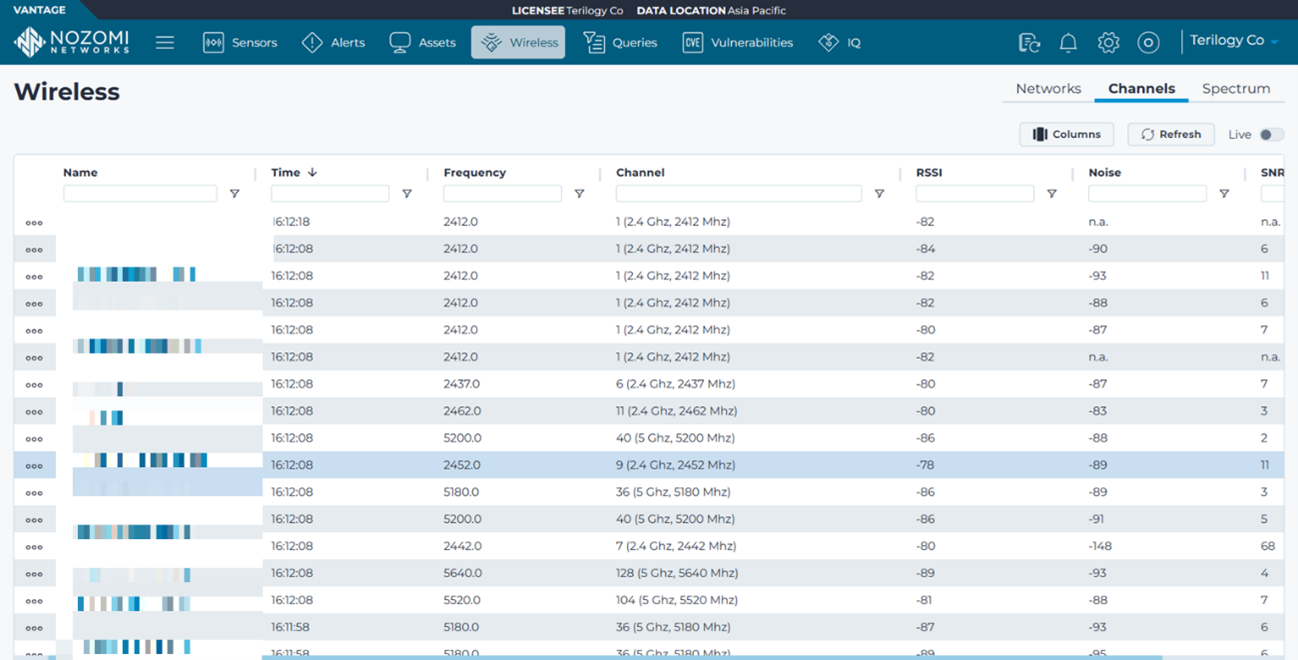Select the Noise value -148
Screen dimensions: 1298x660
[x=1100, y=546]
